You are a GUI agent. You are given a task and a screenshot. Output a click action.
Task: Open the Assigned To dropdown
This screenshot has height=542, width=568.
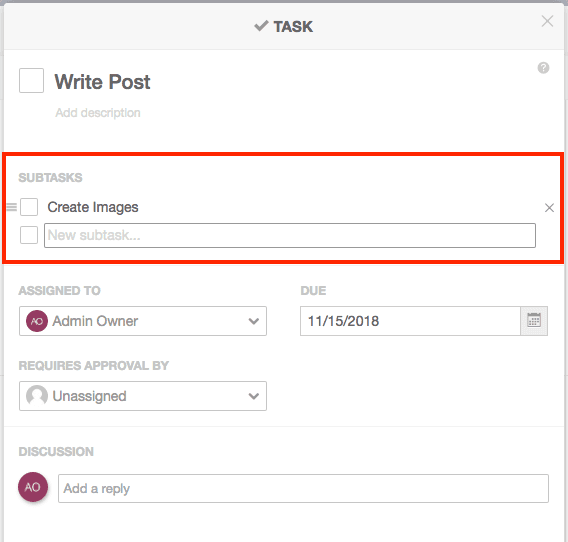coord(143,321)
